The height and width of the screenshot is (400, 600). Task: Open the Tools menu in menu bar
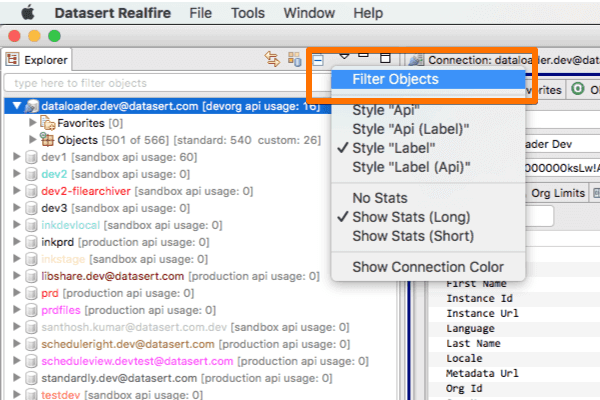tap(248, 13)
